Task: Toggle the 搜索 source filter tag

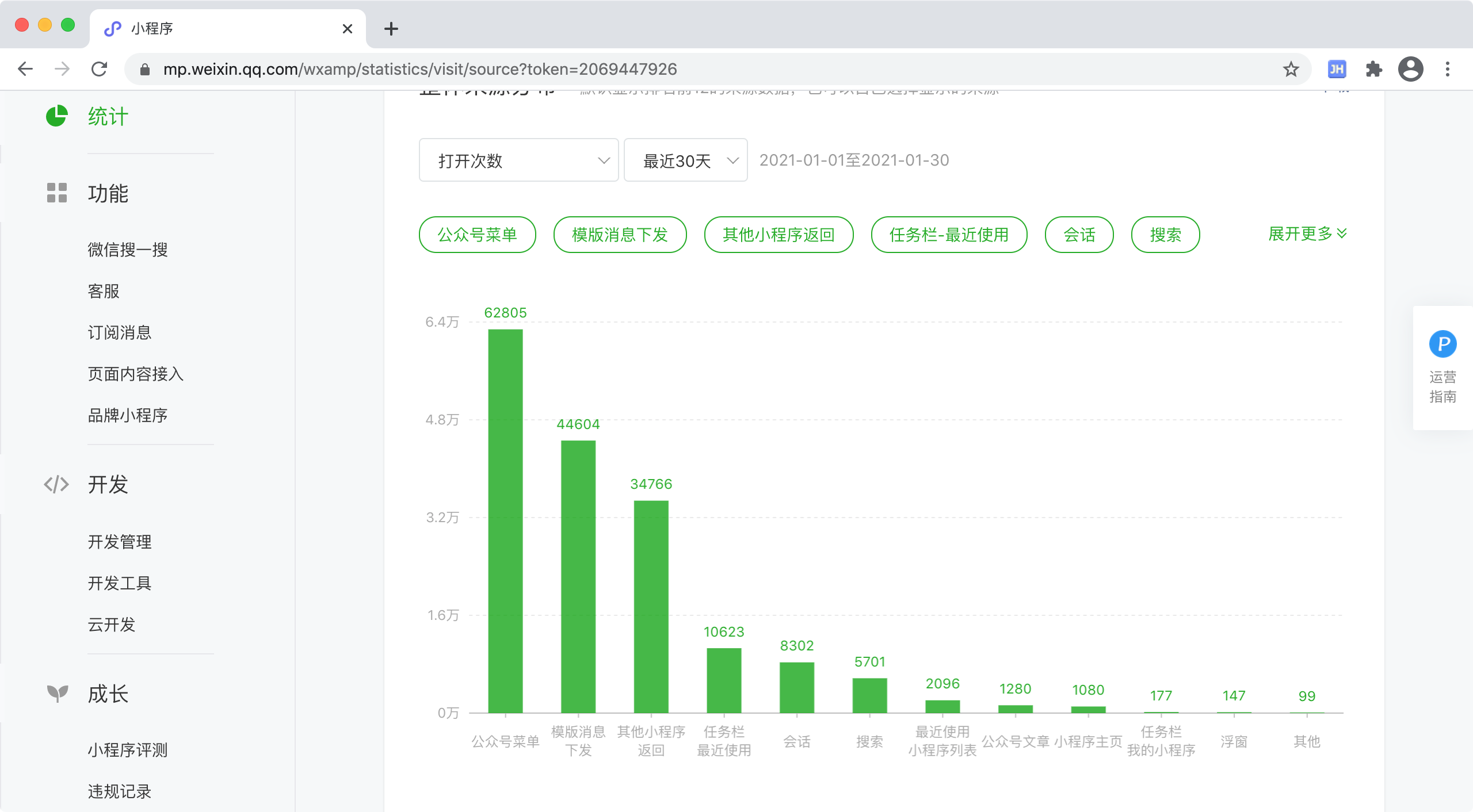Action: coord(1165,235)
